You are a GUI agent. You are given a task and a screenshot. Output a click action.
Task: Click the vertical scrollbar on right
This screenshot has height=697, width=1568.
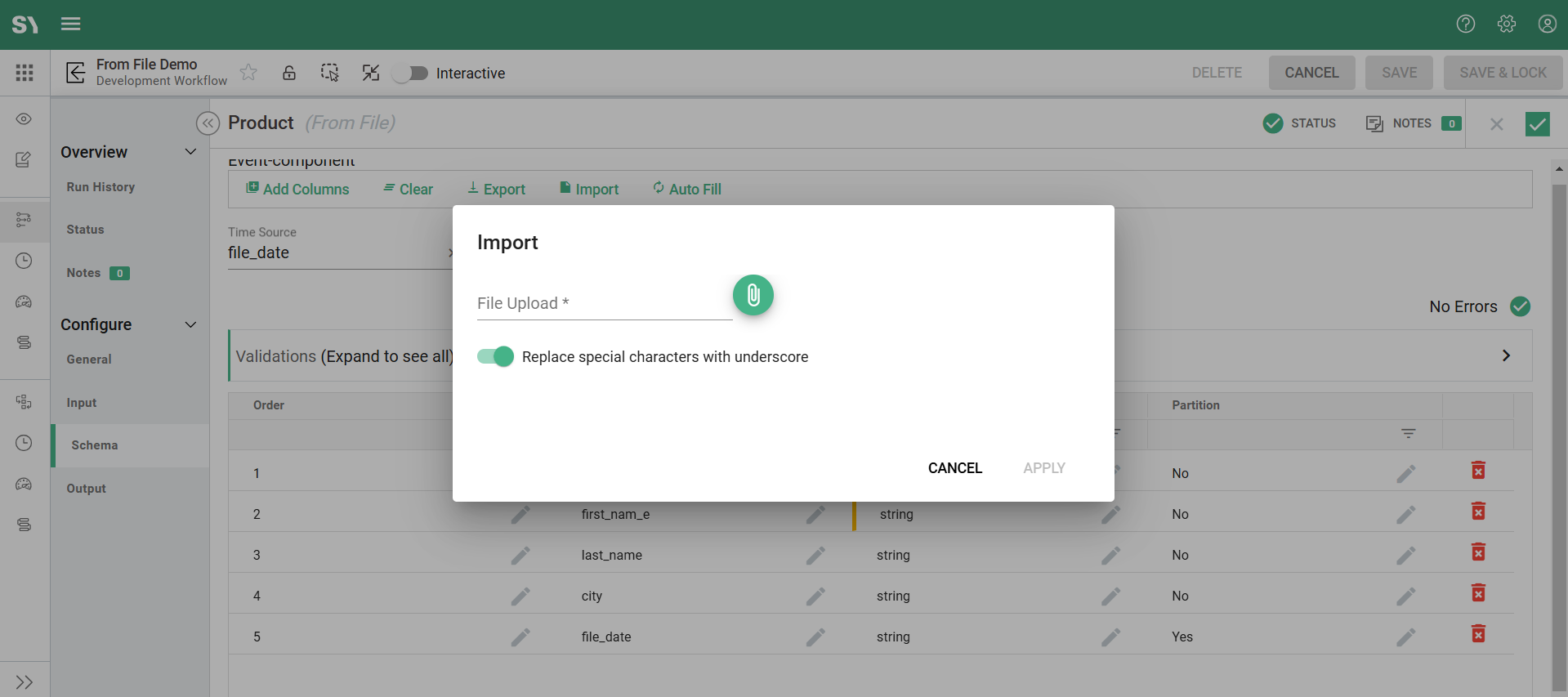[1559, 409]
